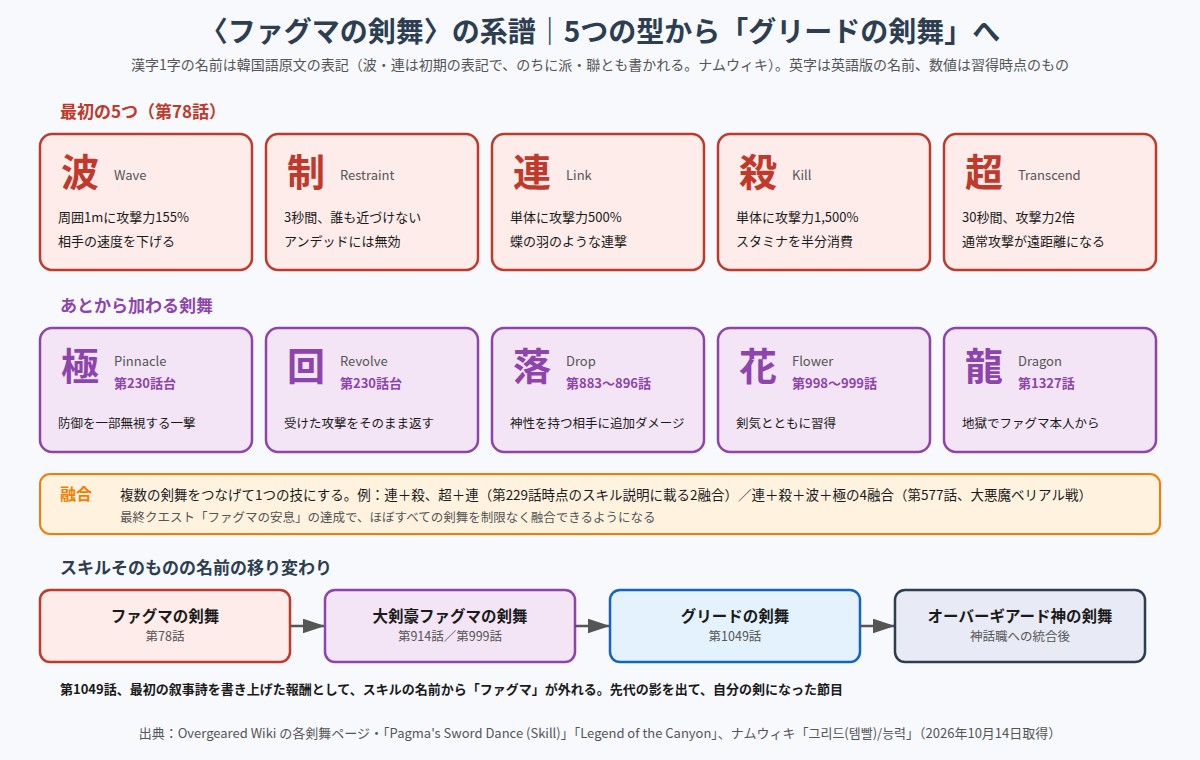
Task: Click the text アンデッドには無効
Action: point(342,242)
